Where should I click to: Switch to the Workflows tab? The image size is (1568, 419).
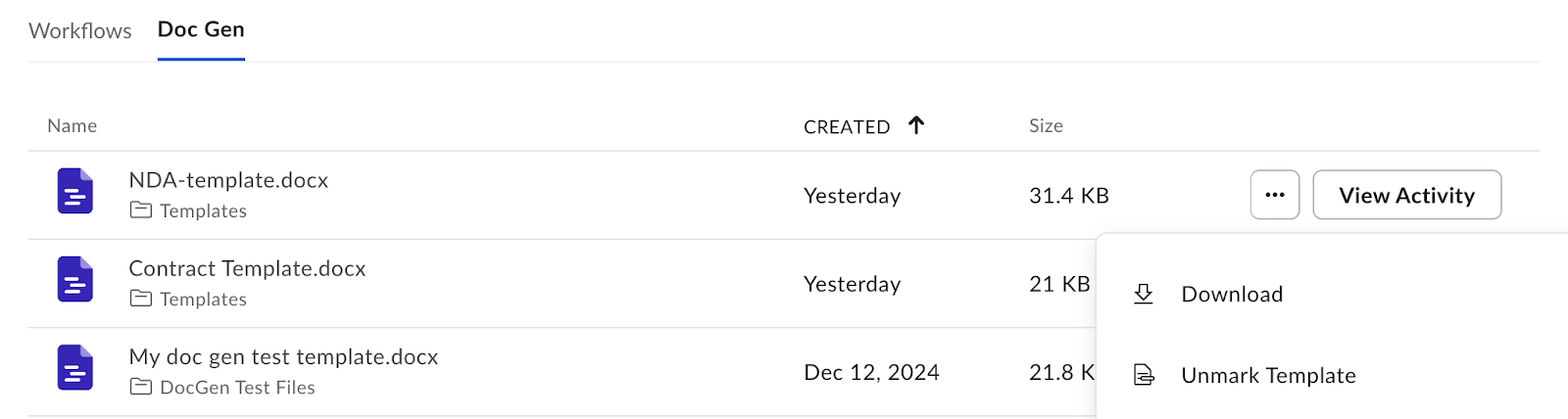[x=80, y=30]
